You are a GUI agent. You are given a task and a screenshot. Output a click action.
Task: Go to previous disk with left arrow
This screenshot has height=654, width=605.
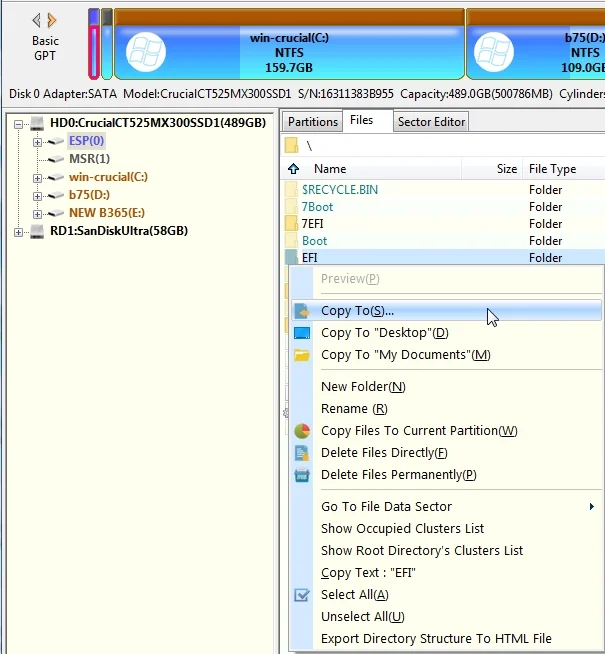tap(37, 20)
